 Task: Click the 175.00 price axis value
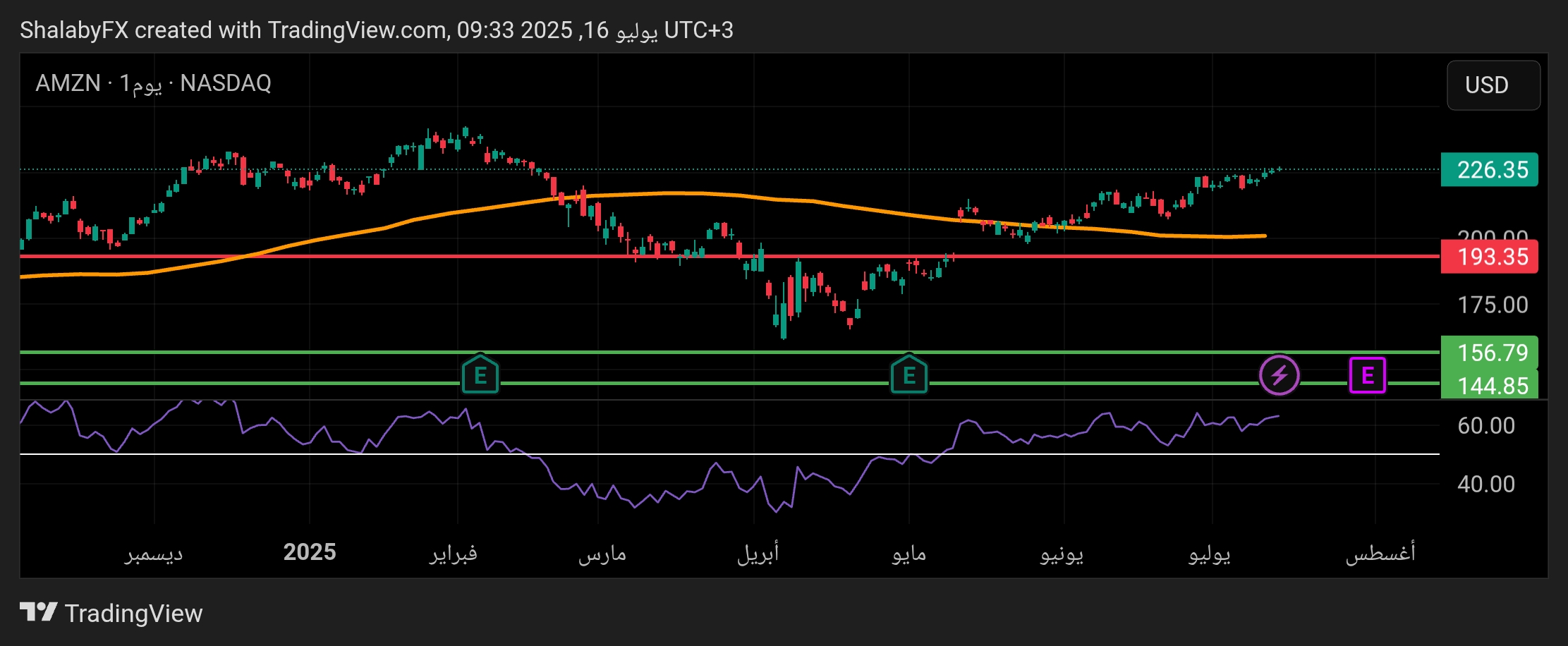click(1493, 305)
